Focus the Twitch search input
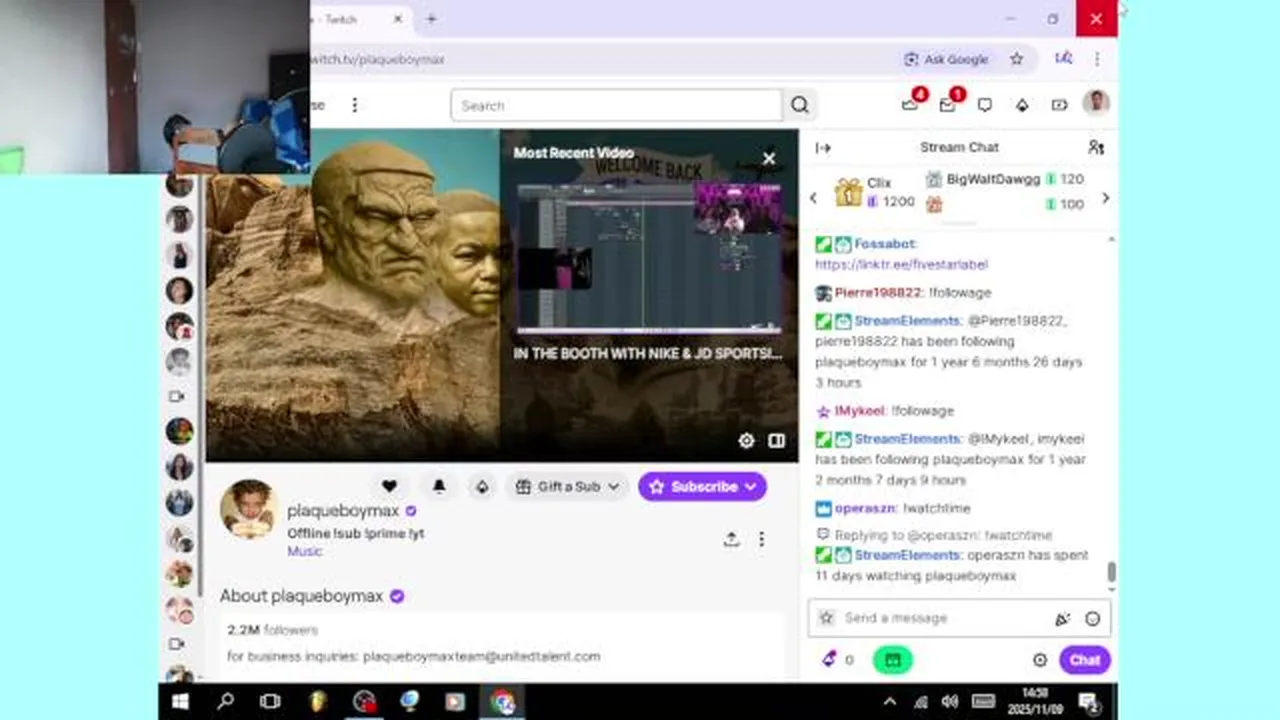 (x=616, y=105)
